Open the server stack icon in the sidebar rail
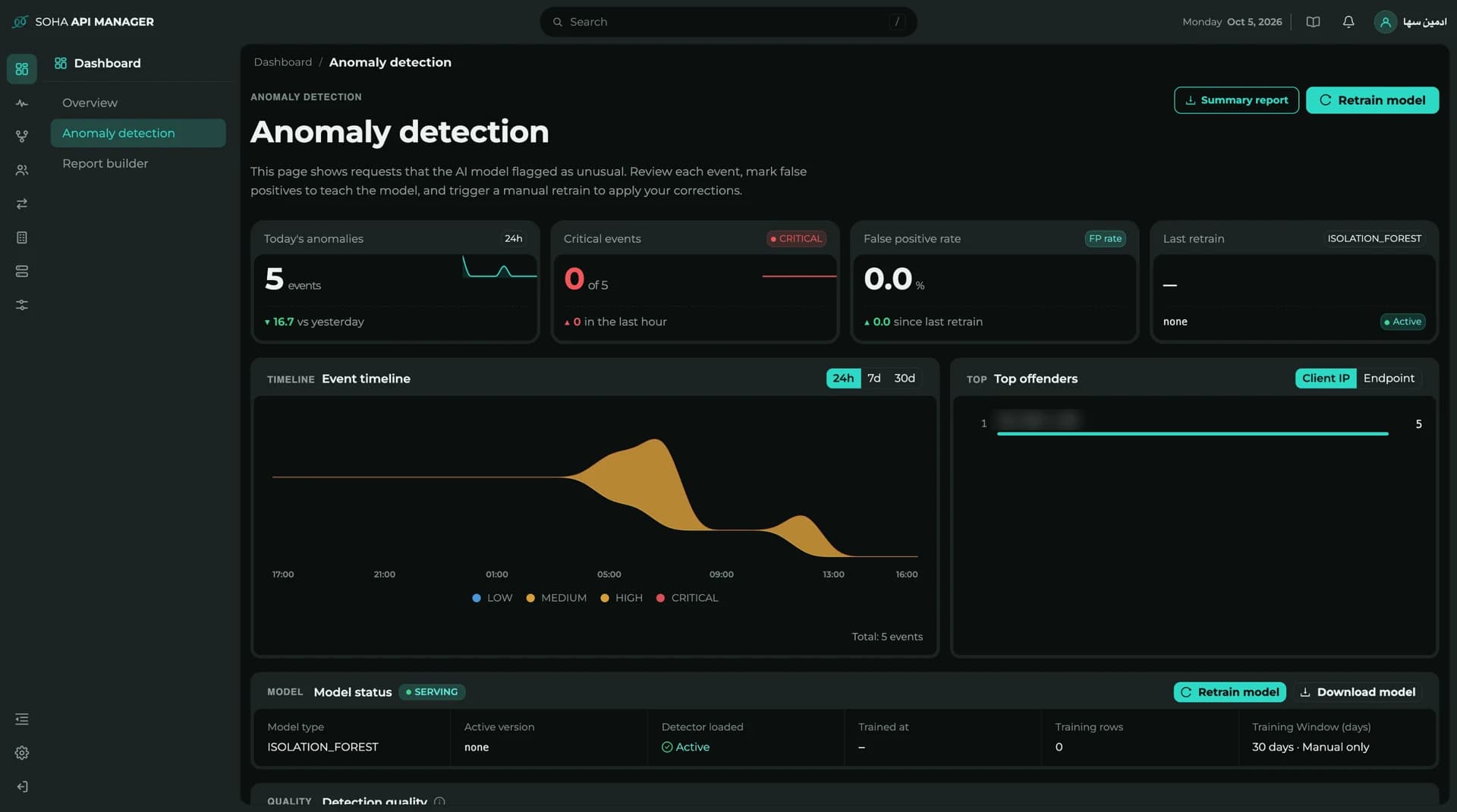The height and width of the screenshot is (812, 1457). [x=22, y=271]
